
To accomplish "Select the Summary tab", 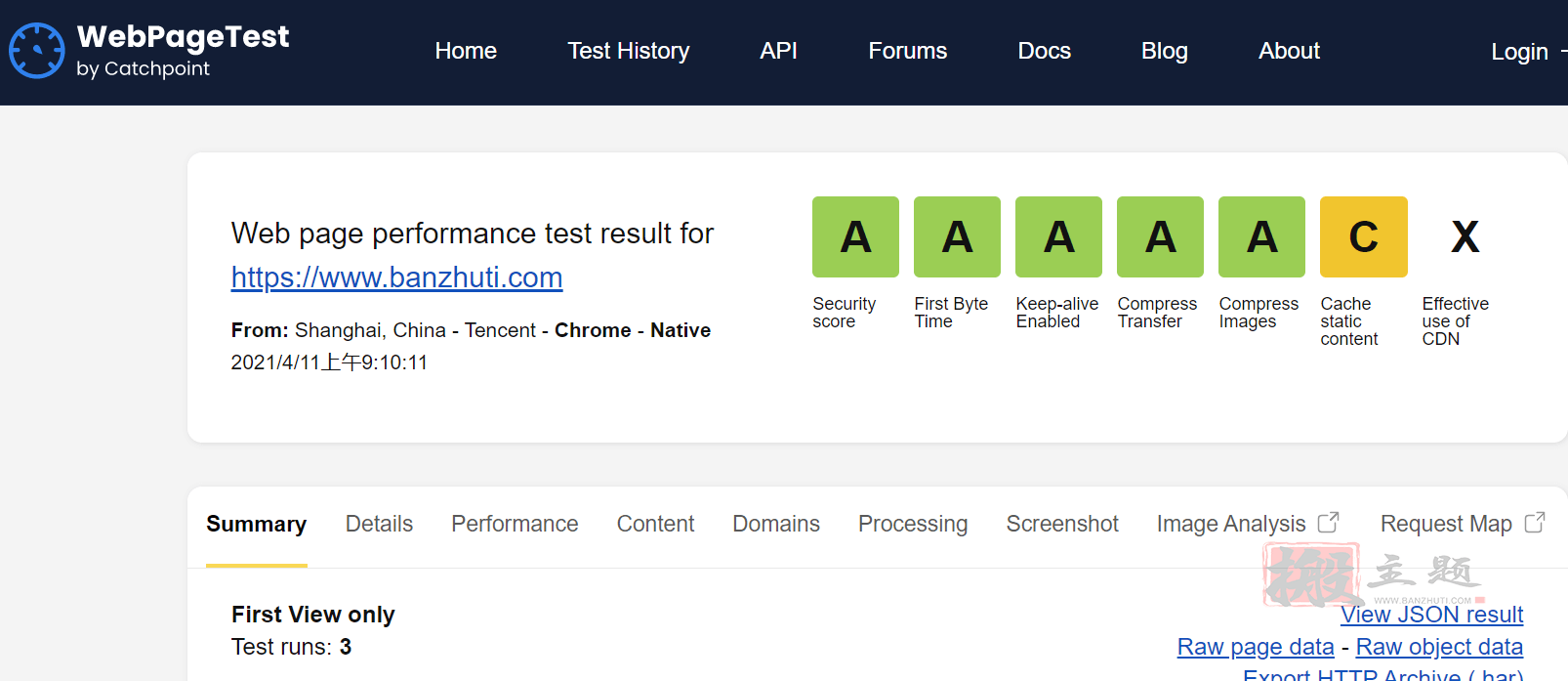I will (x=257, y=525).
